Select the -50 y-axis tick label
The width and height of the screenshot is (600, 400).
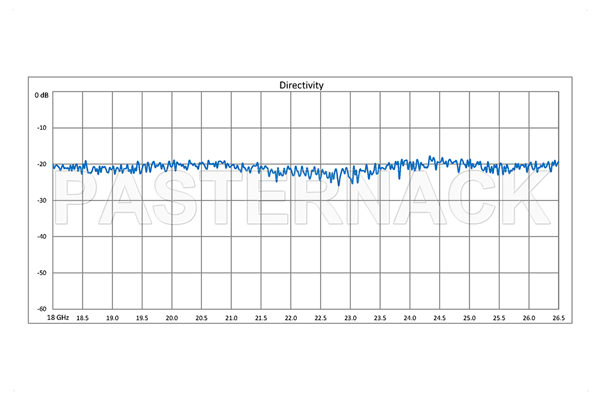(42, 272)
